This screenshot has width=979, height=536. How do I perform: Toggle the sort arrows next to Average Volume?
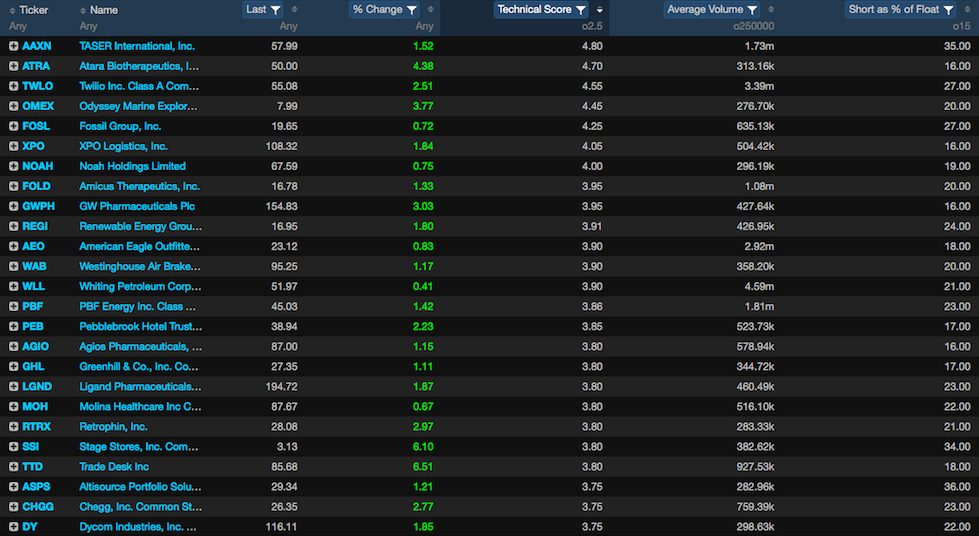pos(771,9)
